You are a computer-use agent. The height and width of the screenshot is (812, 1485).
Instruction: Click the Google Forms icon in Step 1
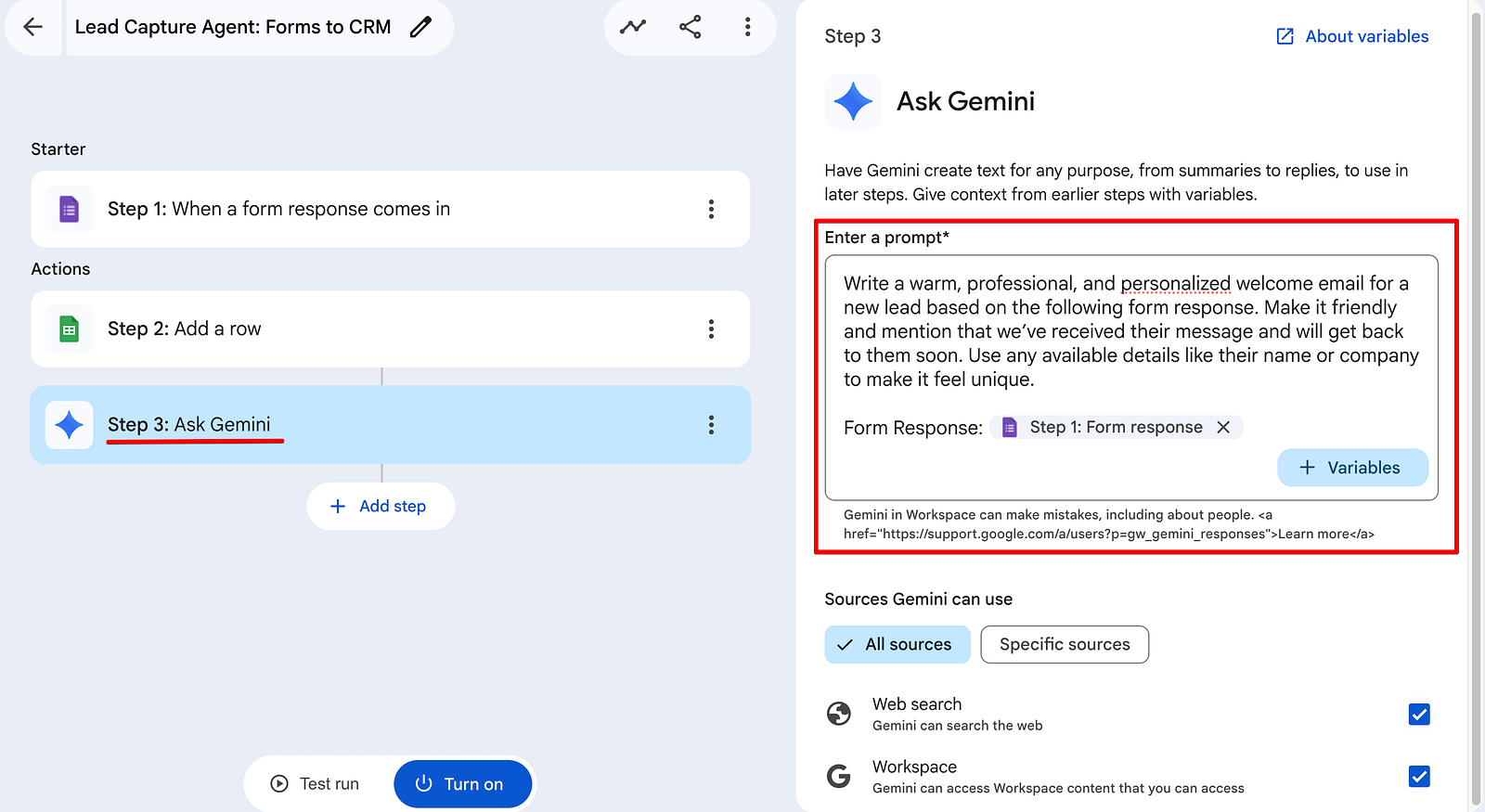(x=70, y=209)
